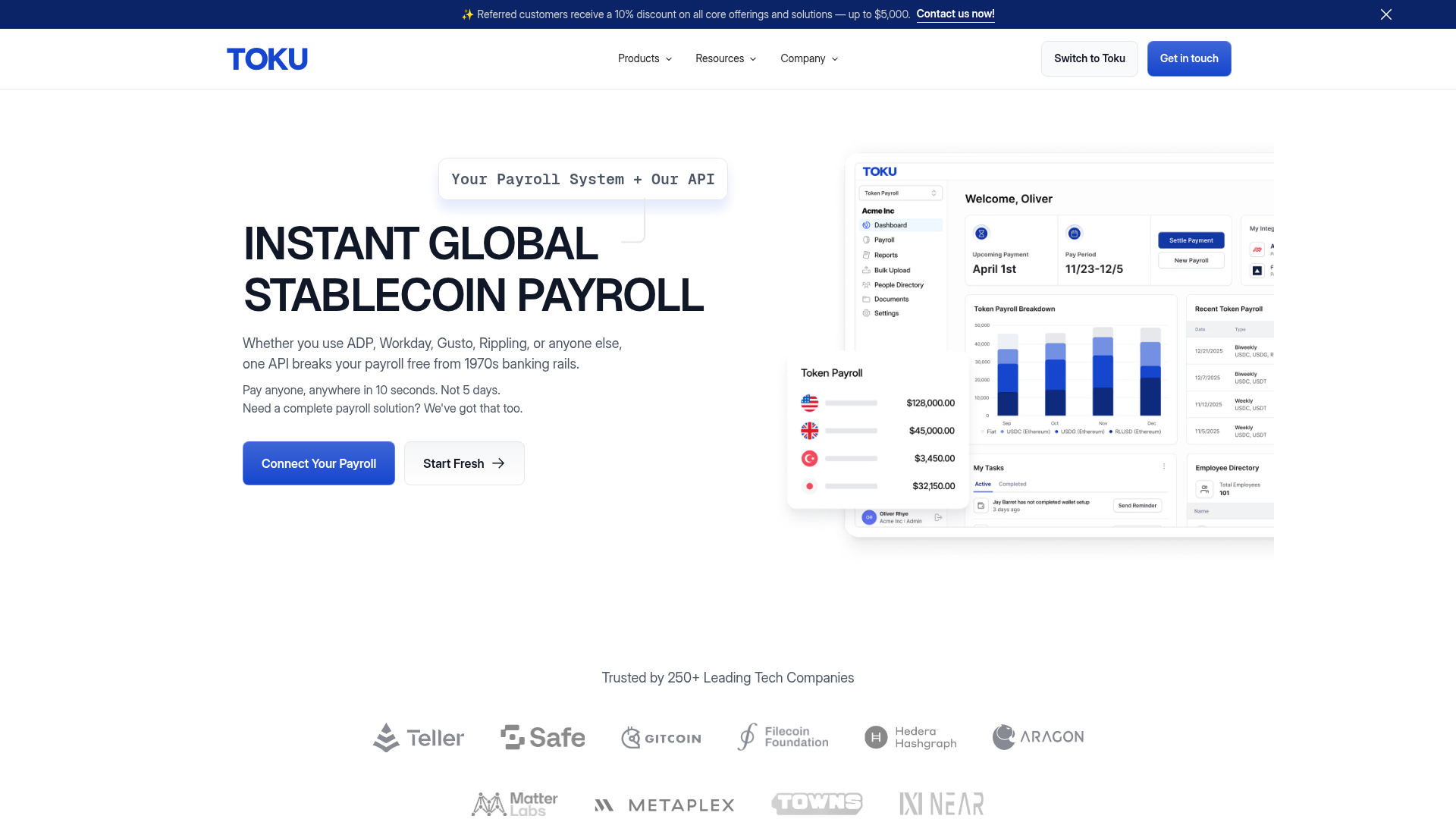Click the Pay Period calendar icon

pyautogui.click(x=1074, y=233)
